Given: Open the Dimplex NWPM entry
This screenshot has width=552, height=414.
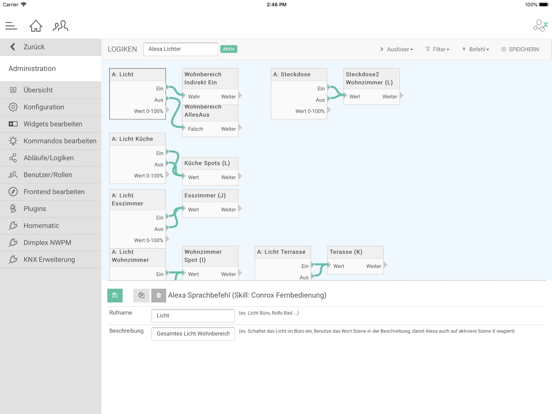Looking at the screenshot, I should (51, 242).
